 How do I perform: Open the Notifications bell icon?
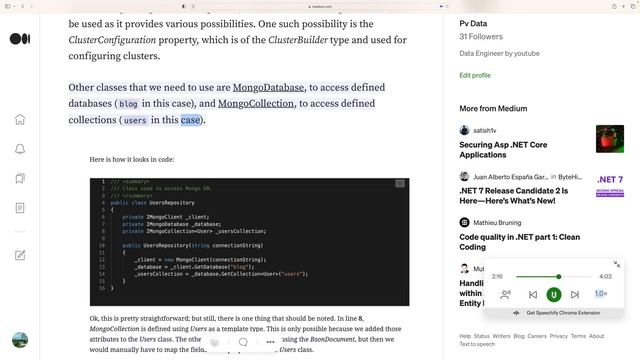click(20, 149)
